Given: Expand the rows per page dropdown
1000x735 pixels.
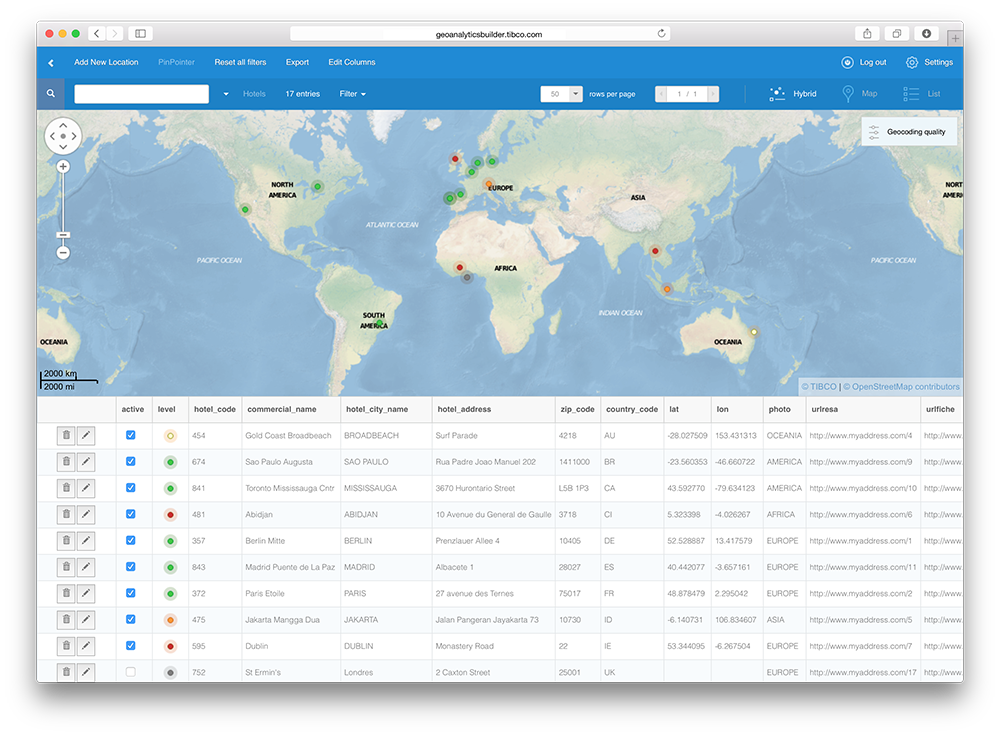Looking at the screenshot, I should (576, 94).
